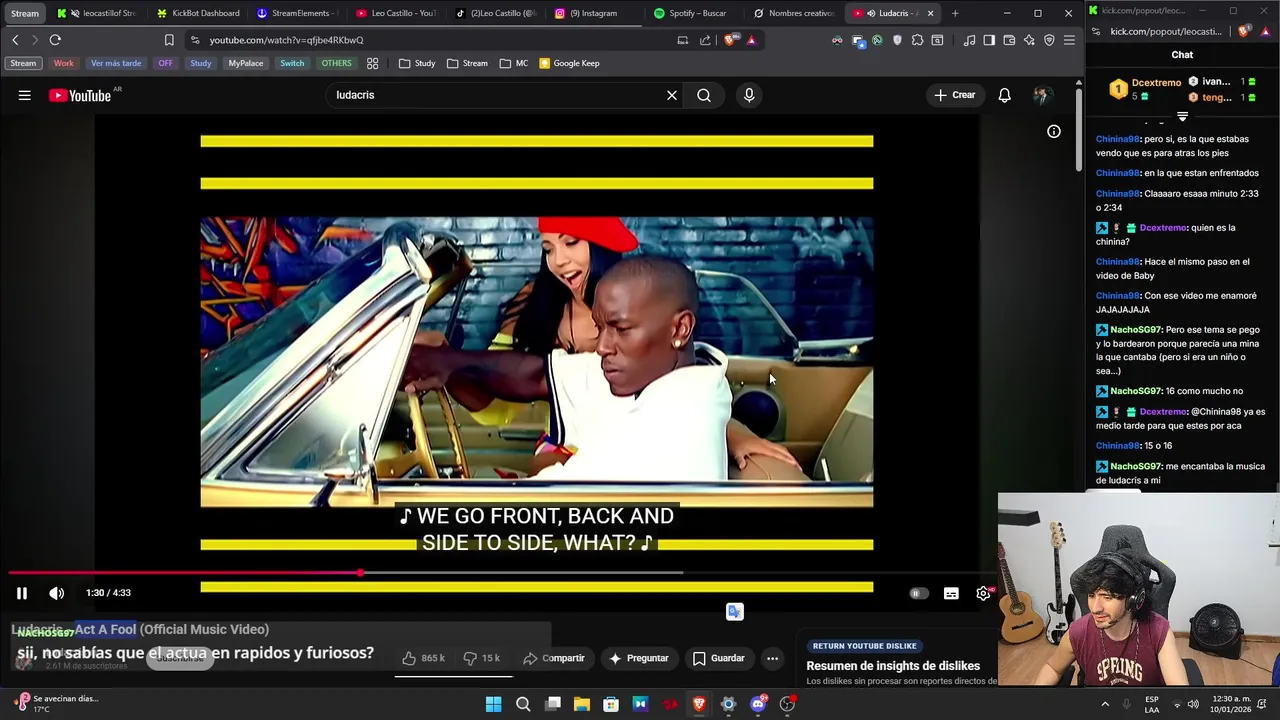Toggle subtitles with the captions button
The image size is (1280, 720).
pos(951,593)
